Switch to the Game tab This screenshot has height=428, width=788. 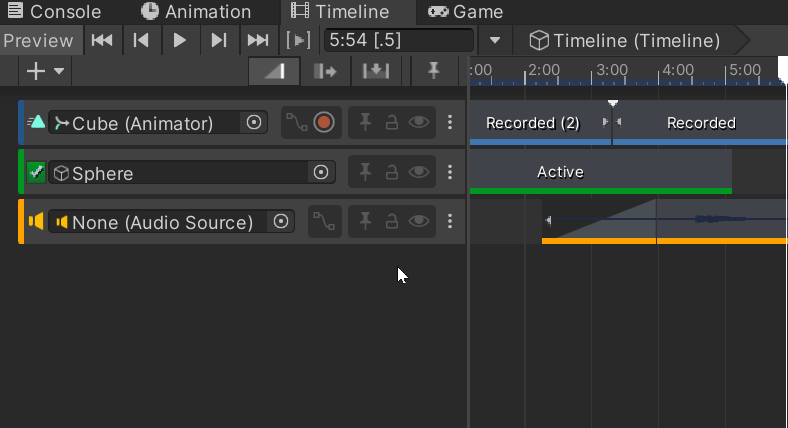465,12
